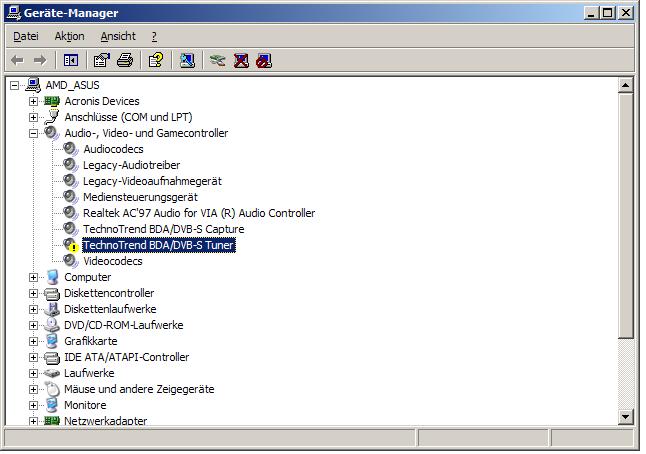Click the warning icon of TechnoTrend Tuner

pyautogui.click(x=73, y=248)
